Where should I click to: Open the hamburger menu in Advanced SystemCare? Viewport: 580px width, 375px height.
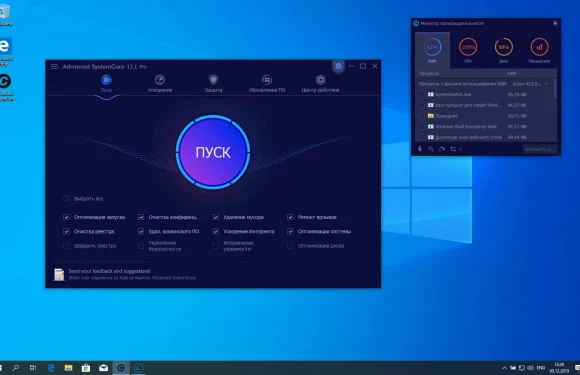pyautogui.click(x=54, y=67)
